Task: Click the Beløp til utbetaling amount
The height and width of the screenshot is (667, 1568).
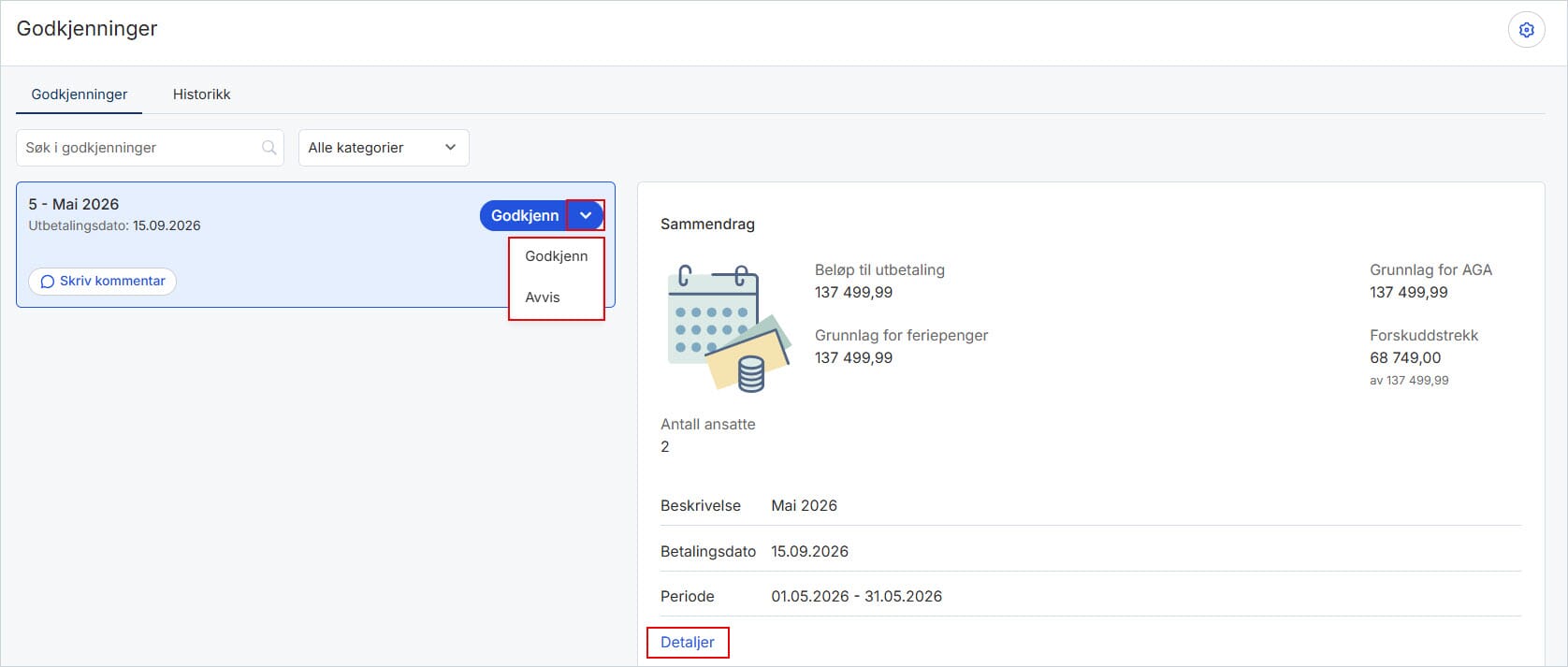Action: point(853,292)
